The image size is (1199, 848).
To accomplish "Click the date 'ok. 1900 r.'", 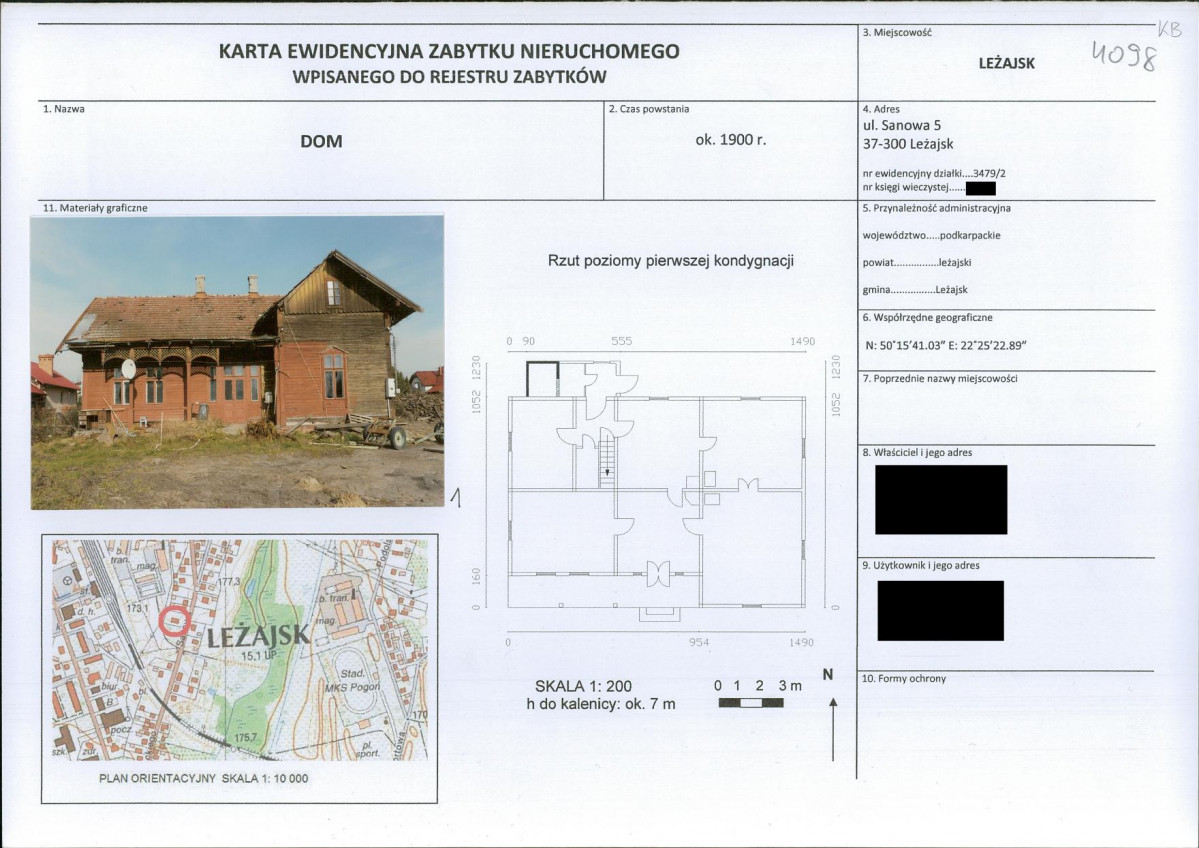I will 730,140.
